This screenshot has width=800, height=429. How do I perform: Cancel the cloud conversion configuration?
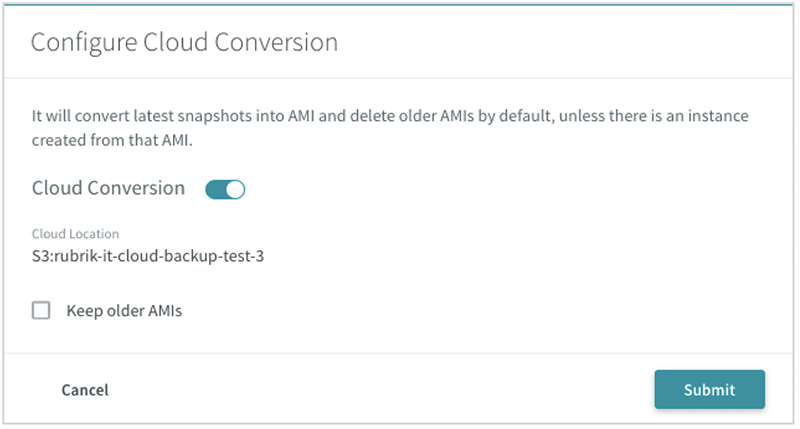pos(85,390)
